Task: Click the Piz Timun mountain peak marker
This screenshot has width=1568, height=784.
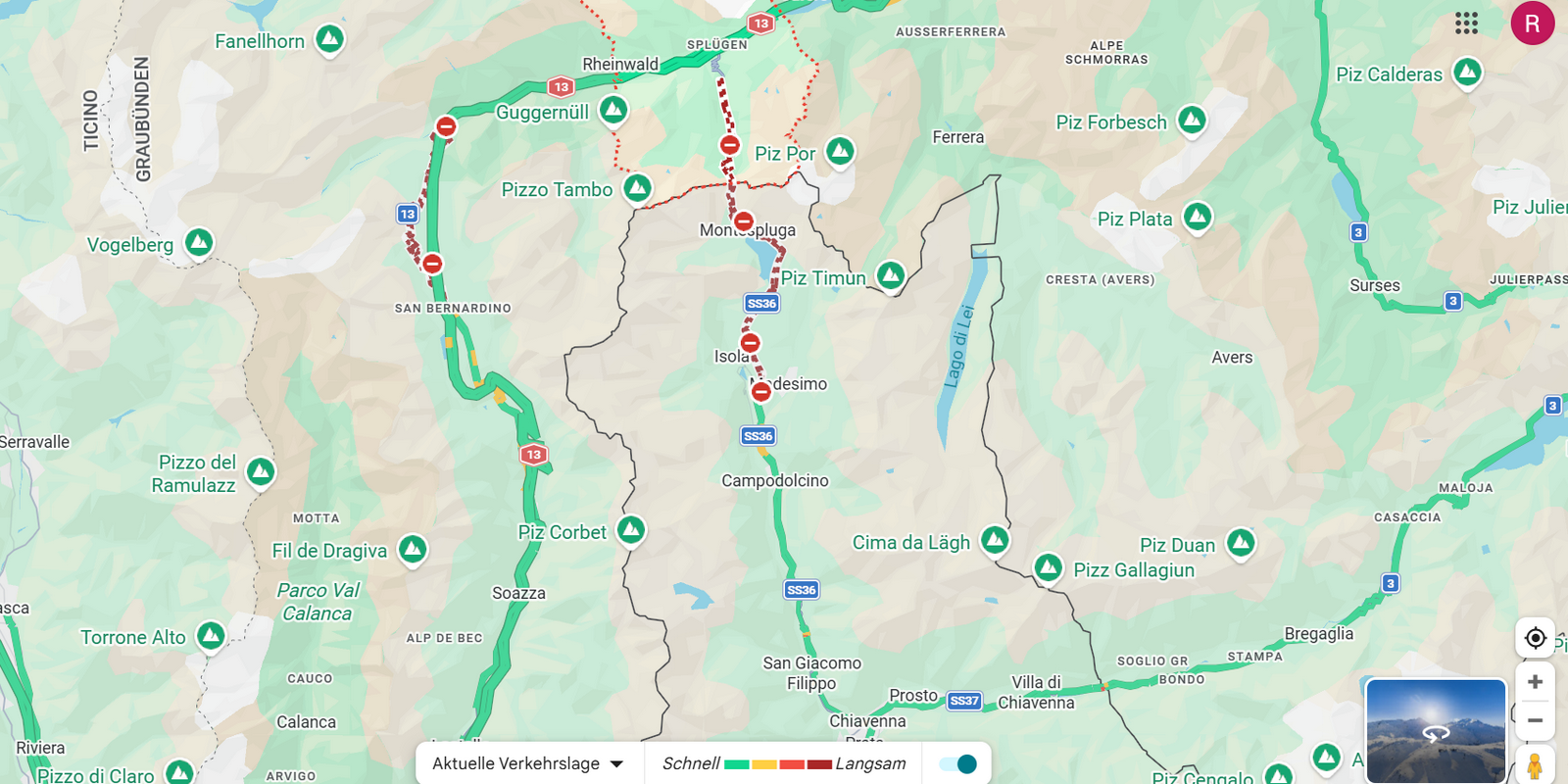Action: 890,275
